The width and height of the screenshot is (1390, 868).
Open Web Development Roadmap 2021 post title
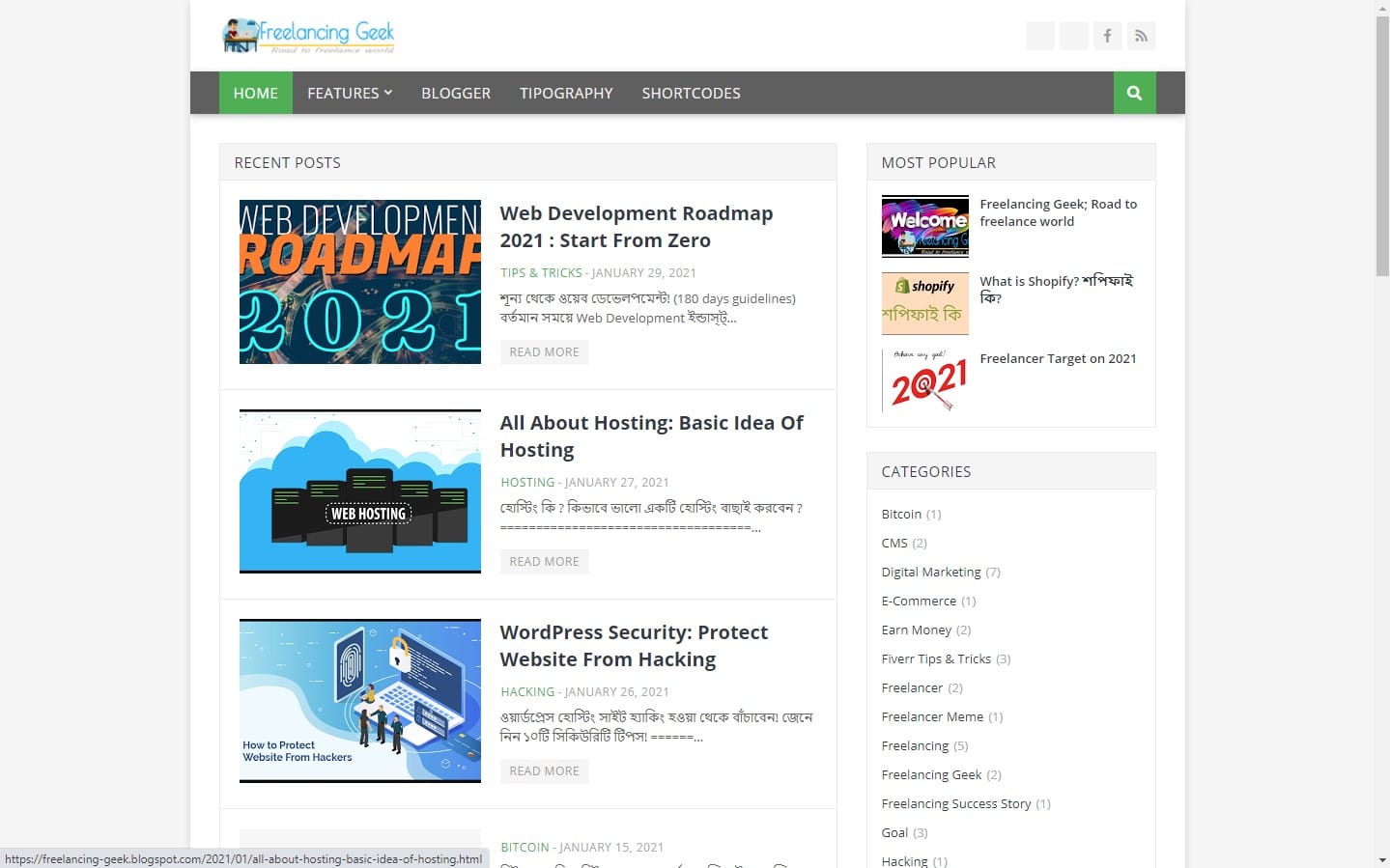pyautogui.click(x=637, y=227)
